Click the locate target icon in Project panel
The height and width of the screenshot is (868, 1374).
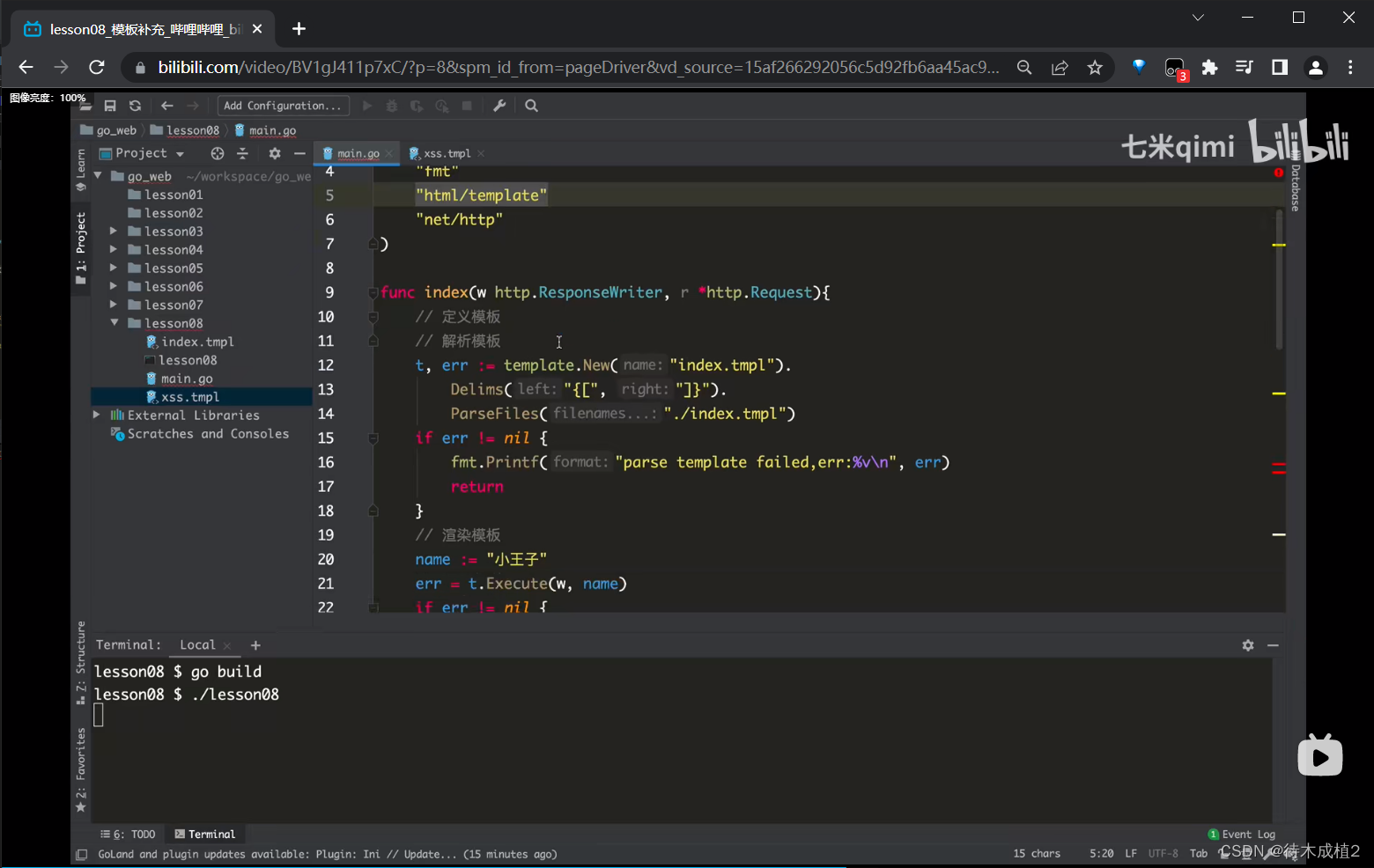coord(218,153)
